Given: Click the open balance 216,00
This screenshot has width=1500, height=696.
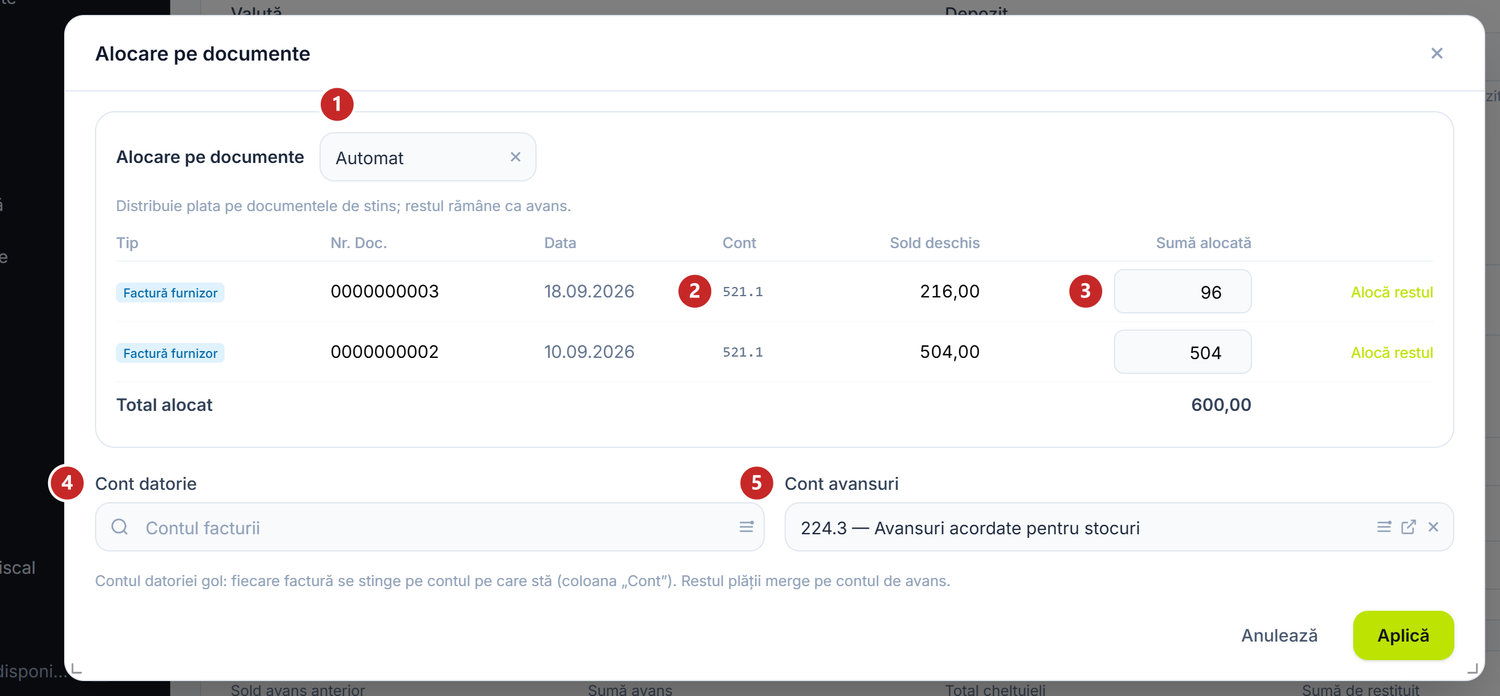Looking at the screenshot, I should [950, 292].
